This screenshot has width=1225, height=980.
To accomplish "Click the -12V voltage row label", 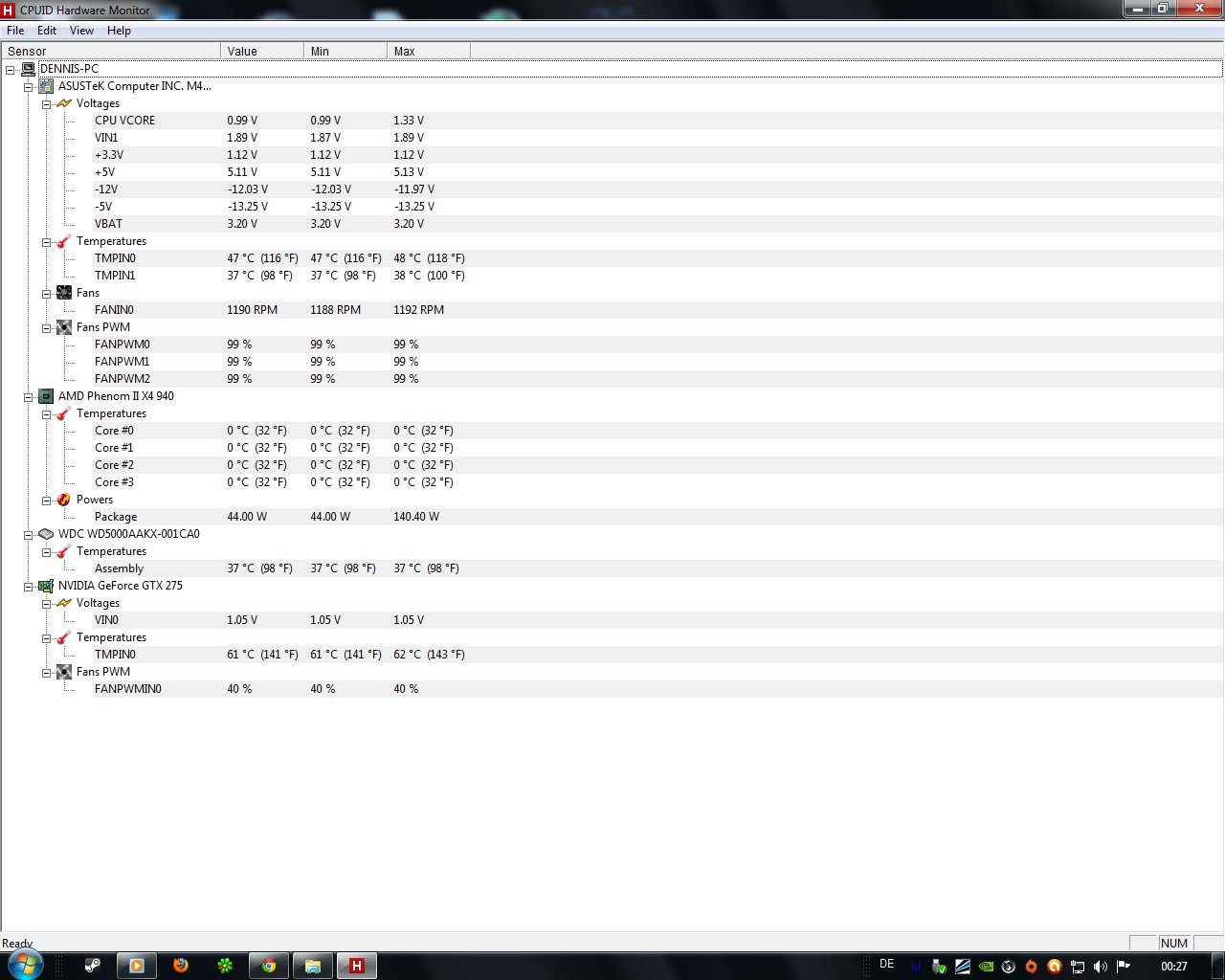I will (x=106, y=189).
